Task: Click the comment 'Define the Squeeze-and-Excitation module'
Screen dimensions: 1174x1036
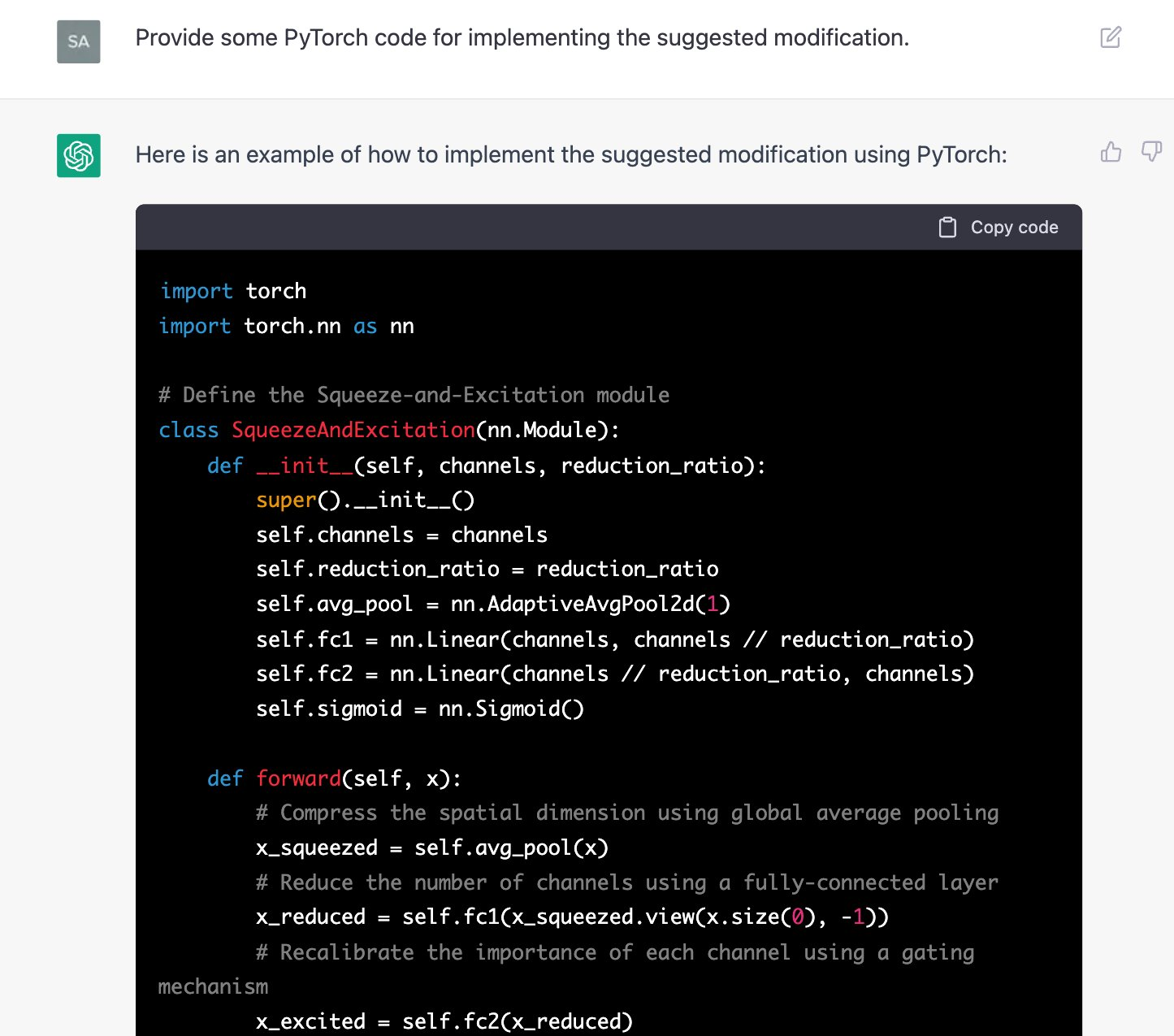Action: [x=414, y=395]
